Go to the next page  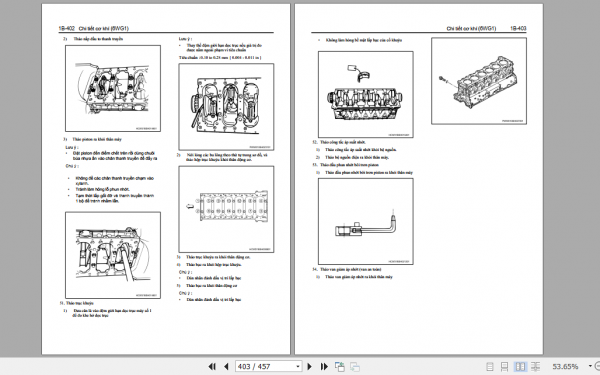click(310, 367)
